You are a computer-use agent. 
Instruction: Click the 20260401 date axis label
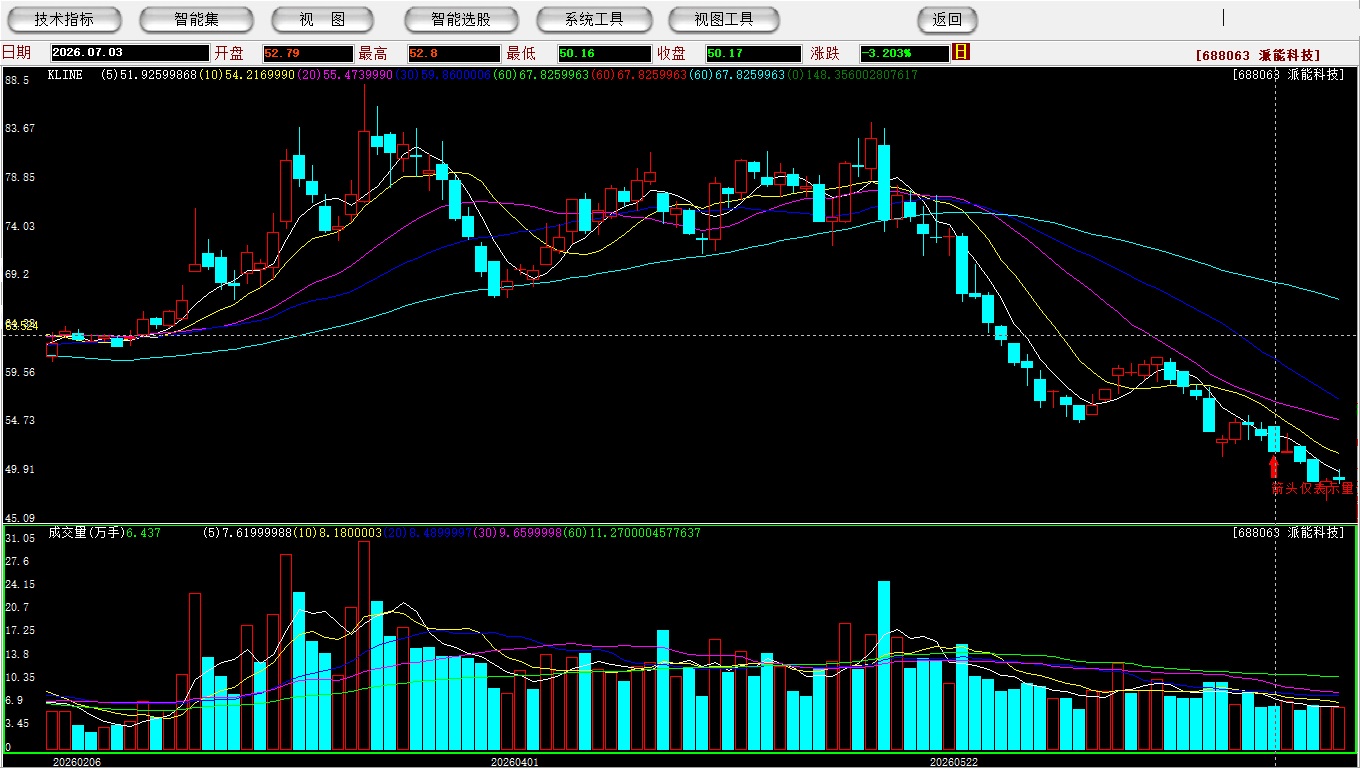click(514, 761)
